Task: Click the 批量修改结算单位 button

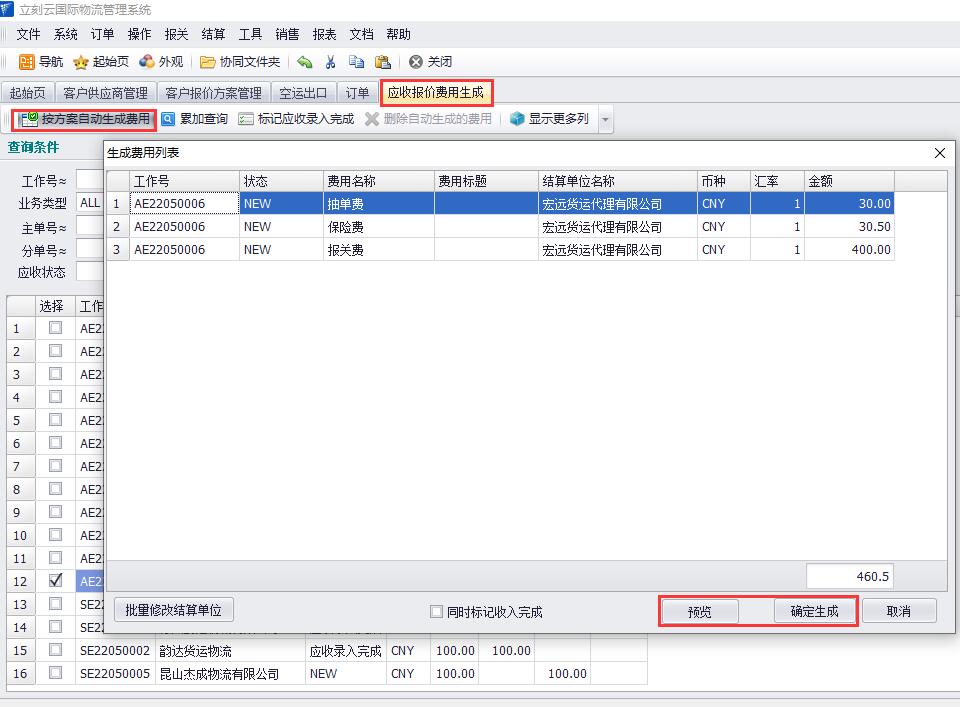Action: point(174,610)
